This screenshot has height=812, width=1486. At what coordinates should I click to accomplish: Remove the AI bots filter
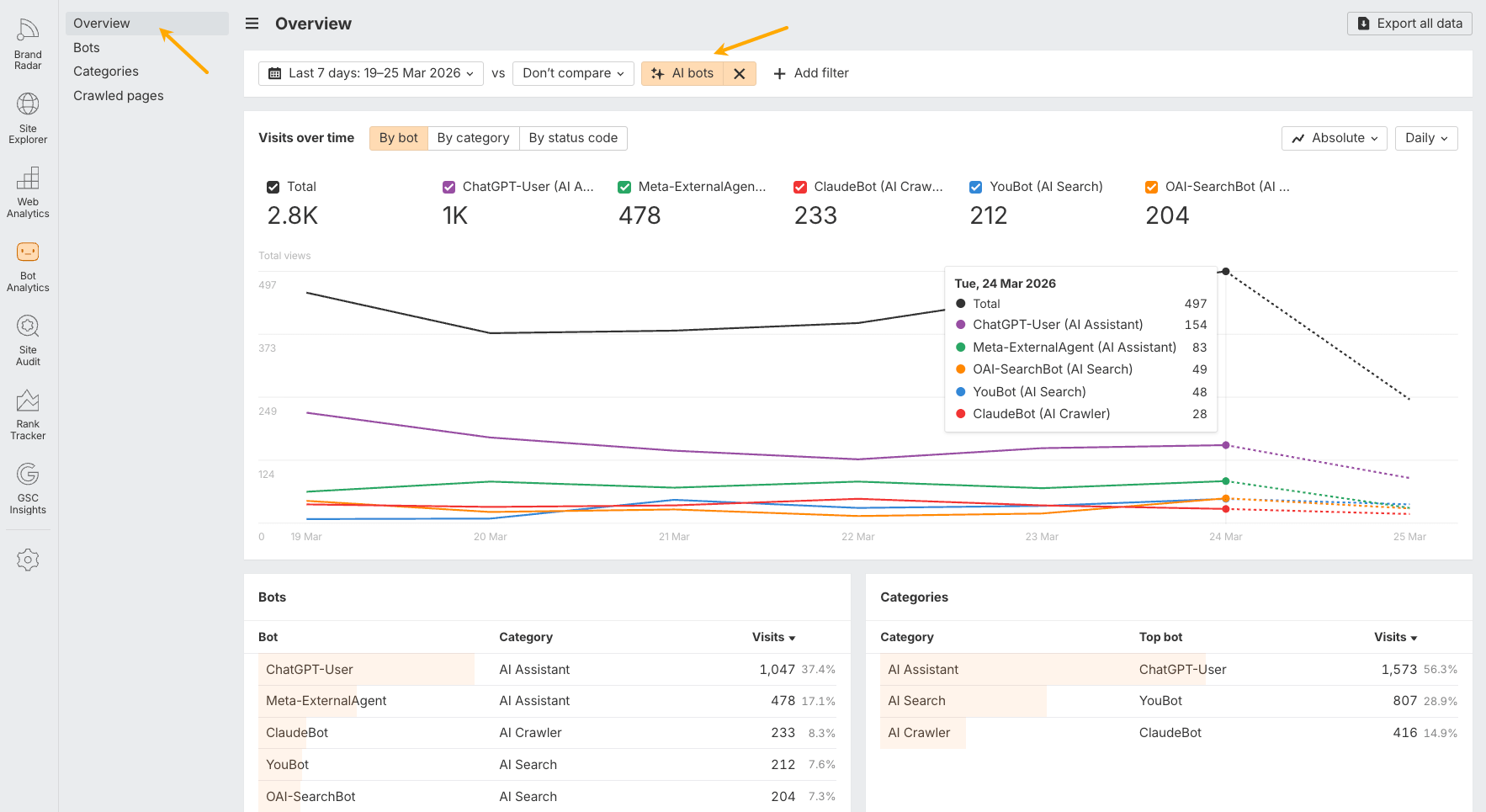click(x=739, y=73)
